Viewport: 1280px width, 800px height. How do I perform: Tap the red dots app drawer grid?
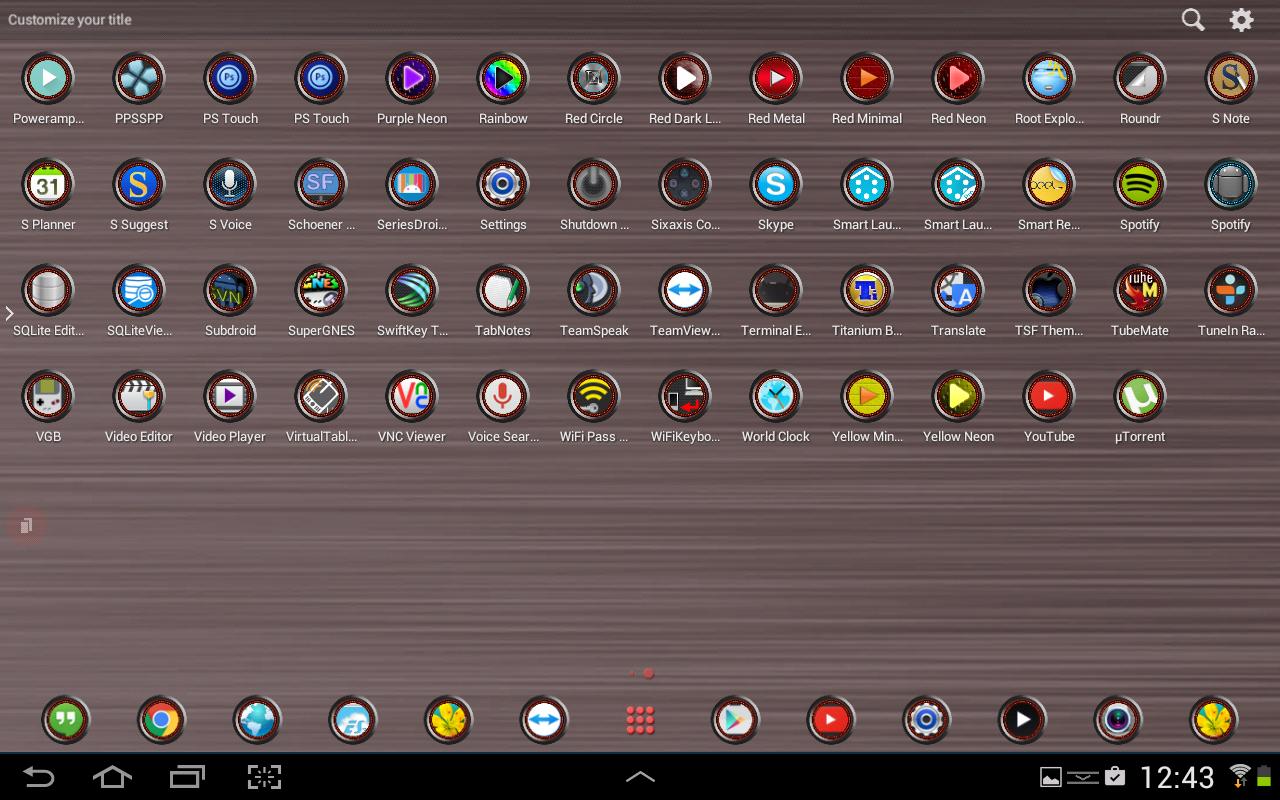(x=640, y=719)
